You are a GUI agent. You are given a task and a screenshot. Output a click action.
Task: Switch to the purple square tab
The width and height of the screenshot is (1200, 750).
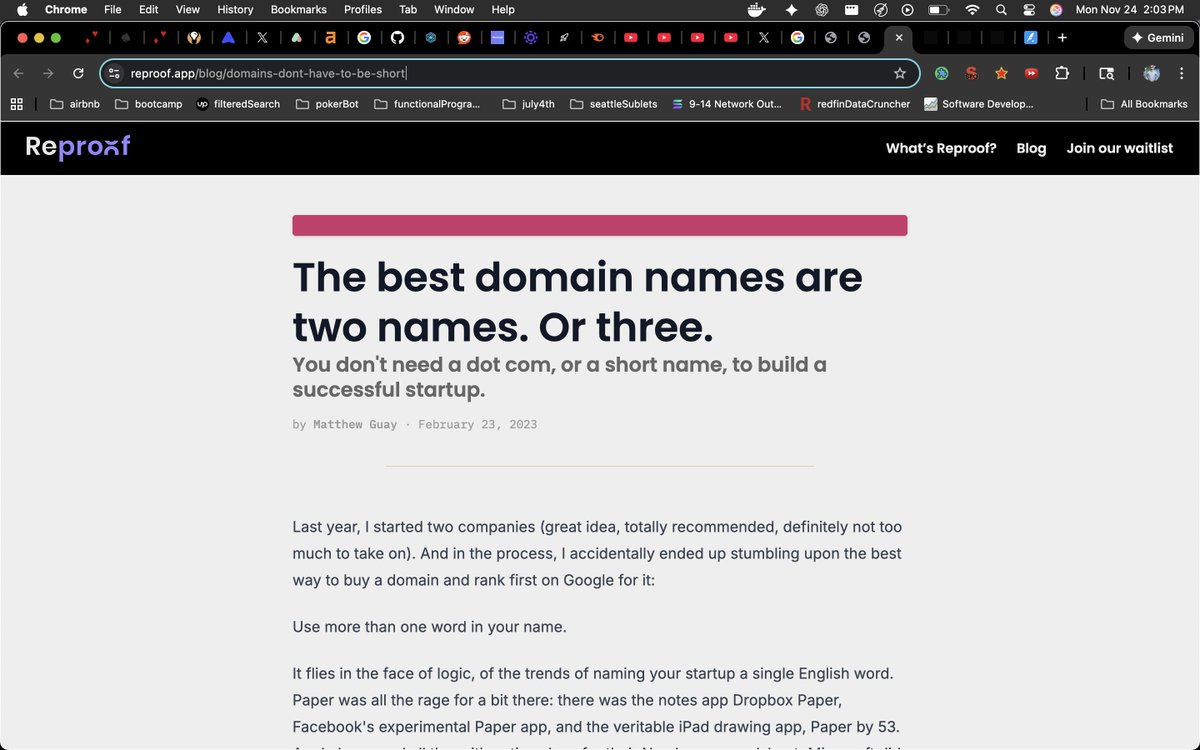point(497,37)
